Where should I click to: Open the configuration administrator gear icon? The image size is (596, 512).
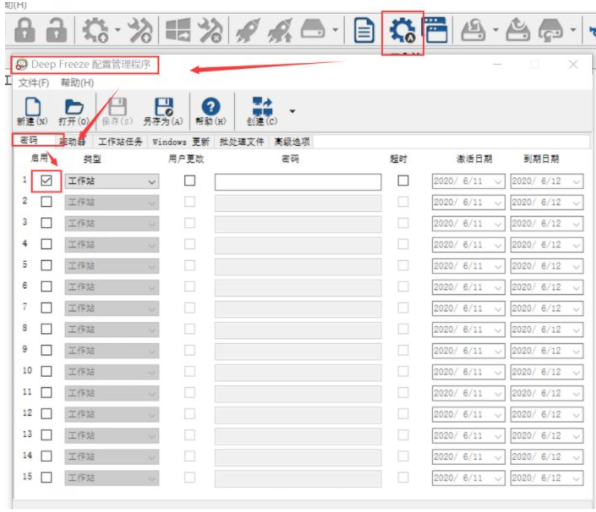tap(402, 30)
